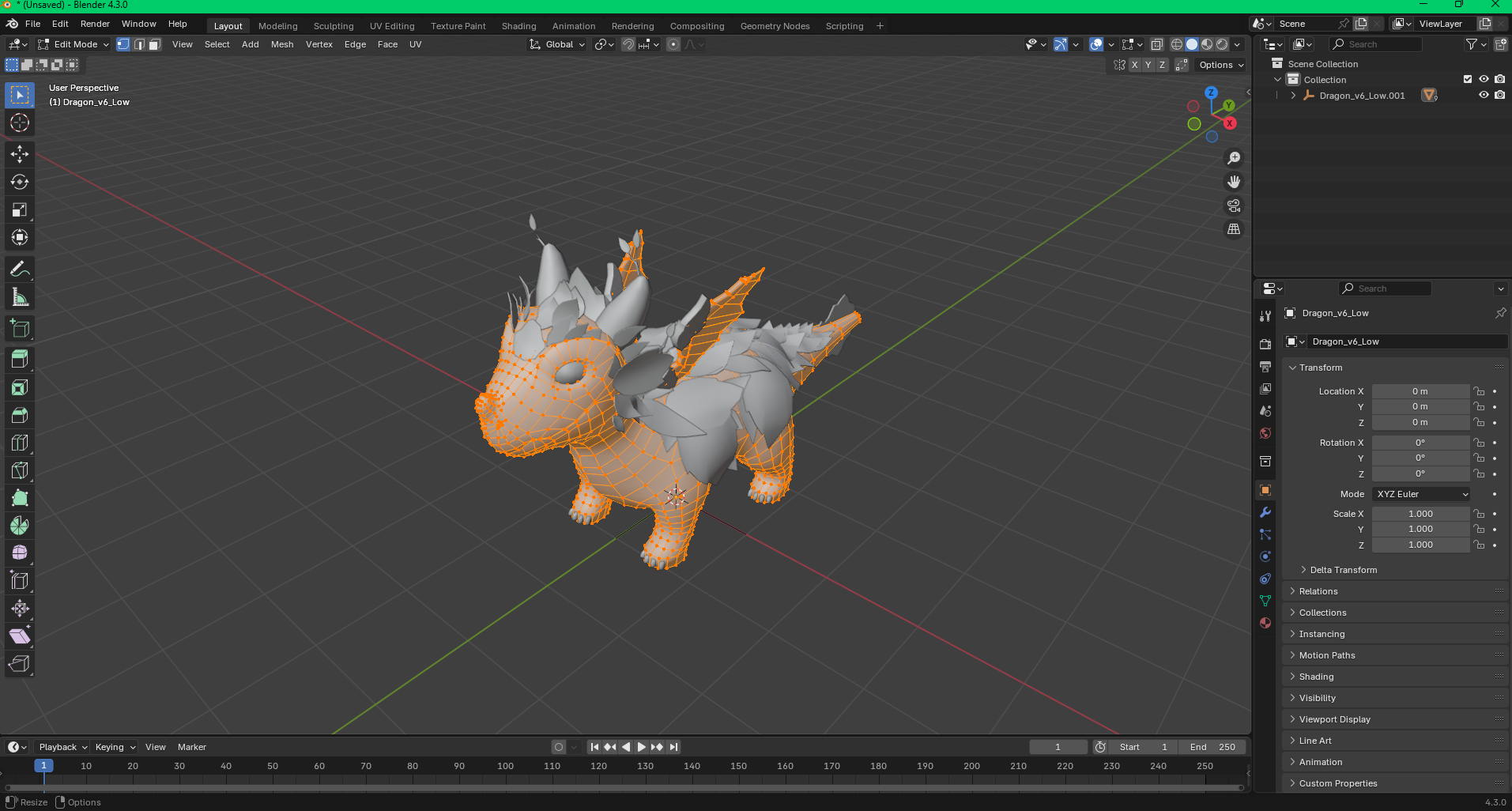Select the 3D Cursor tool
The width and height of the screenshot is (1512, 811).
(20, 123)
